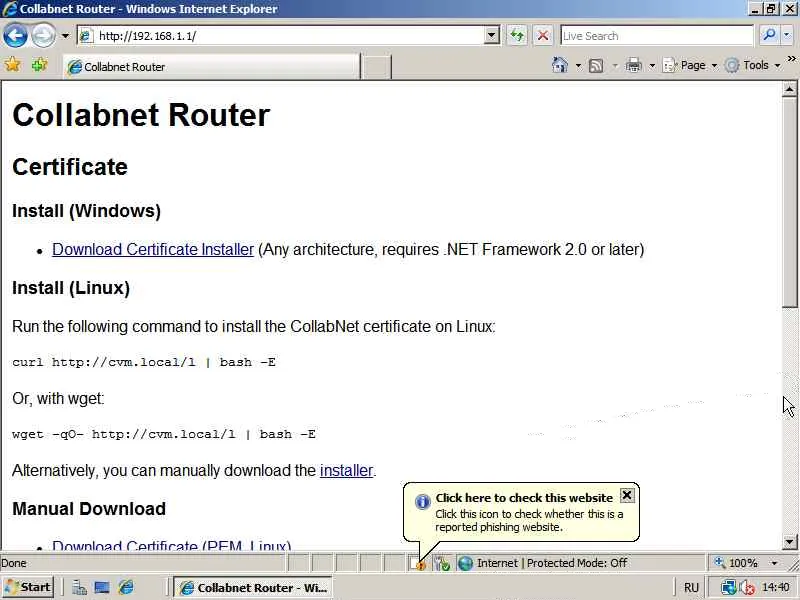The width and height of the screenshot is (800, 600).
Task: Run search with the magnifier icon
Action: coord(769,35)
